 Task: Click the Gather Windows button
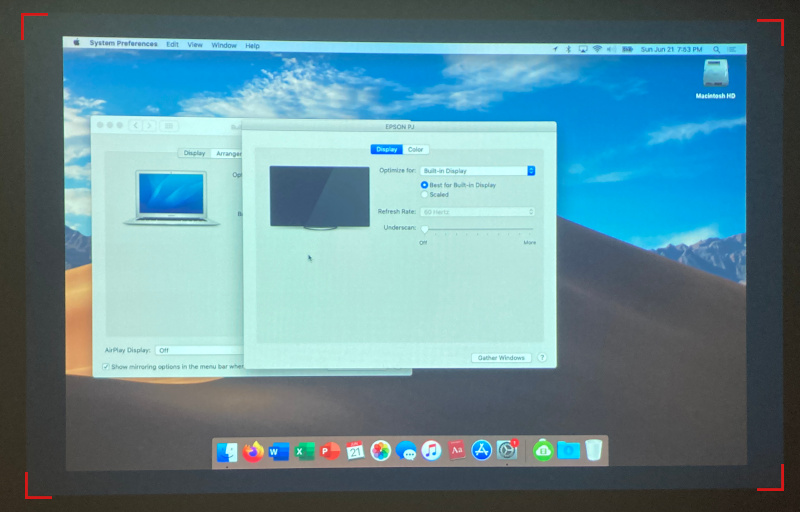501,358
